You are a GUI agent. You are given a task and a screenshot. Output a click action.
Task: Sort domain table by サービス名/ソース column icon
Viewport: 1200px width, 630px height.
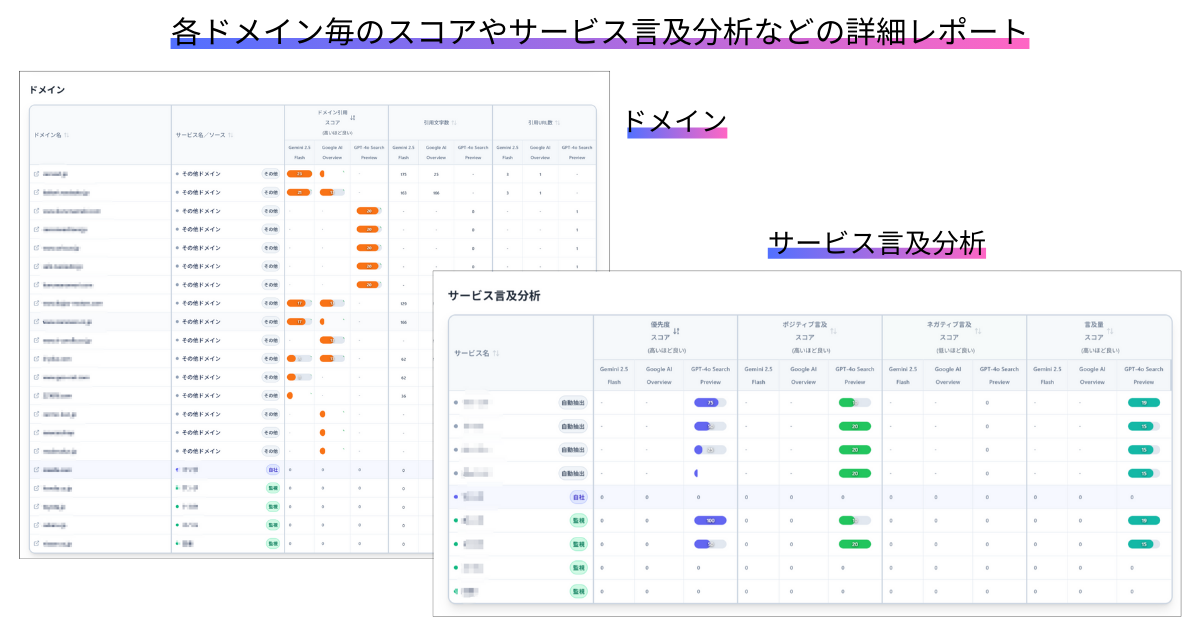tap(231, 135)
